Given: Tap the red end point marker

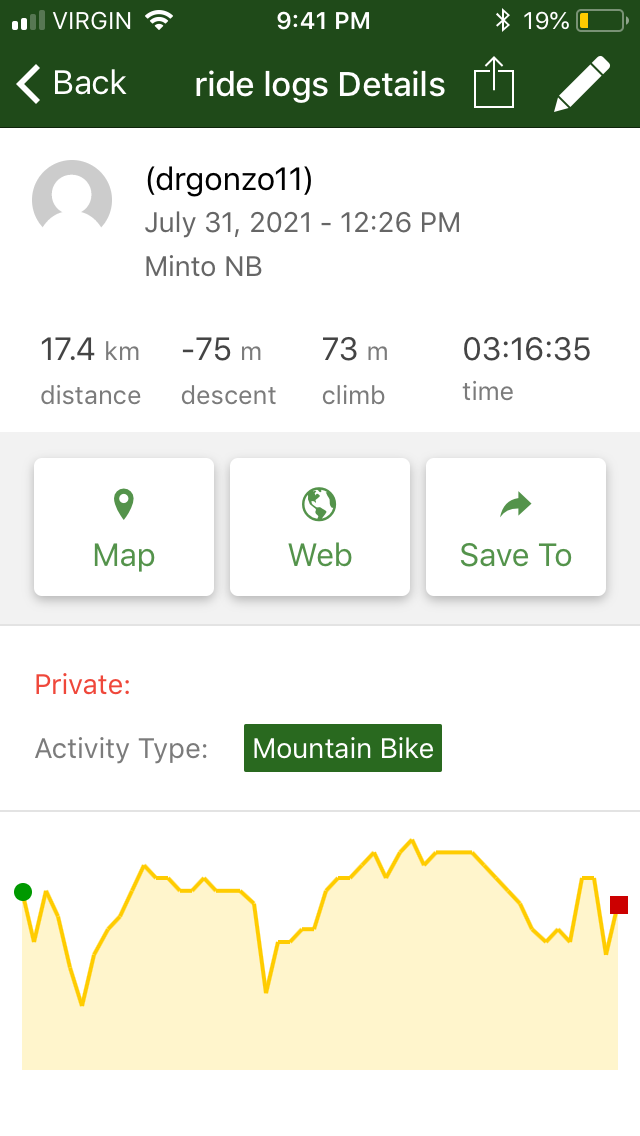Looking at the screenshot, I should pyautogui.click(x=619, y=905).
